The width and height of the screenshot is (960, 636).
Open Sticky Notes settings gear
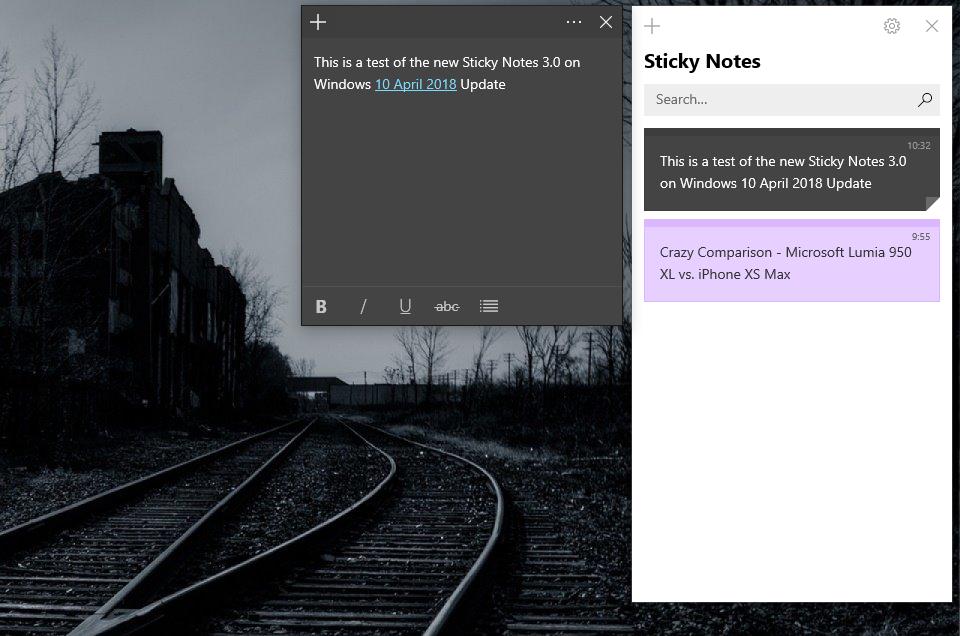coord(891,26)
